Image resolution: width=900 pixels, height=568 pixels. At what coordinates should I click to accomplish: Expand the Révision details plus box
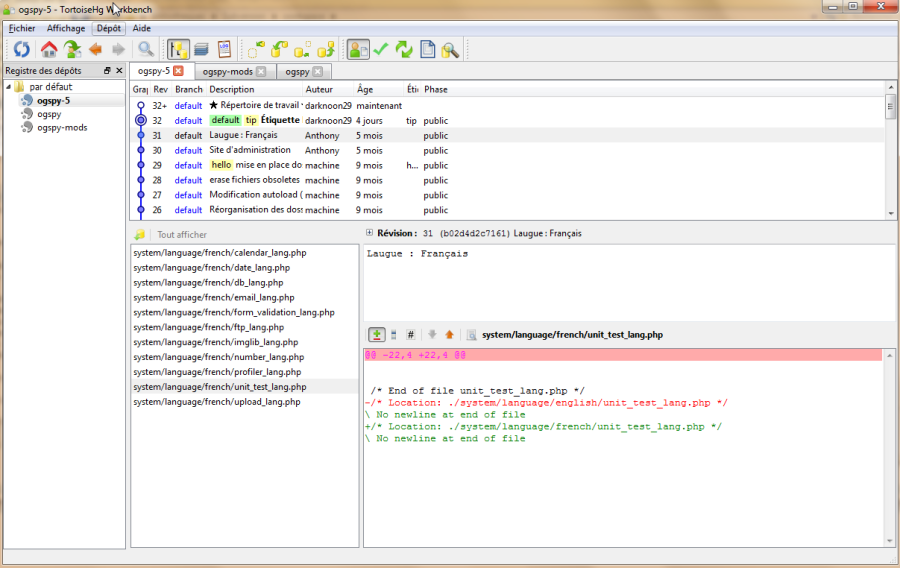(x=369, y=232)
